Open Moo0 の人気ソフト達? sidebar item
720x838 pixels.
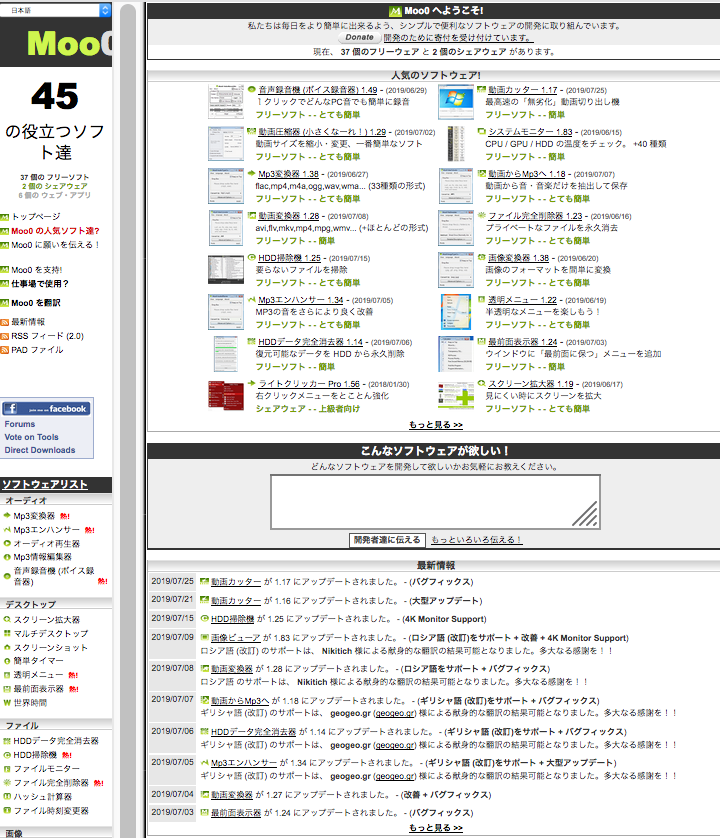click(55, 231)
